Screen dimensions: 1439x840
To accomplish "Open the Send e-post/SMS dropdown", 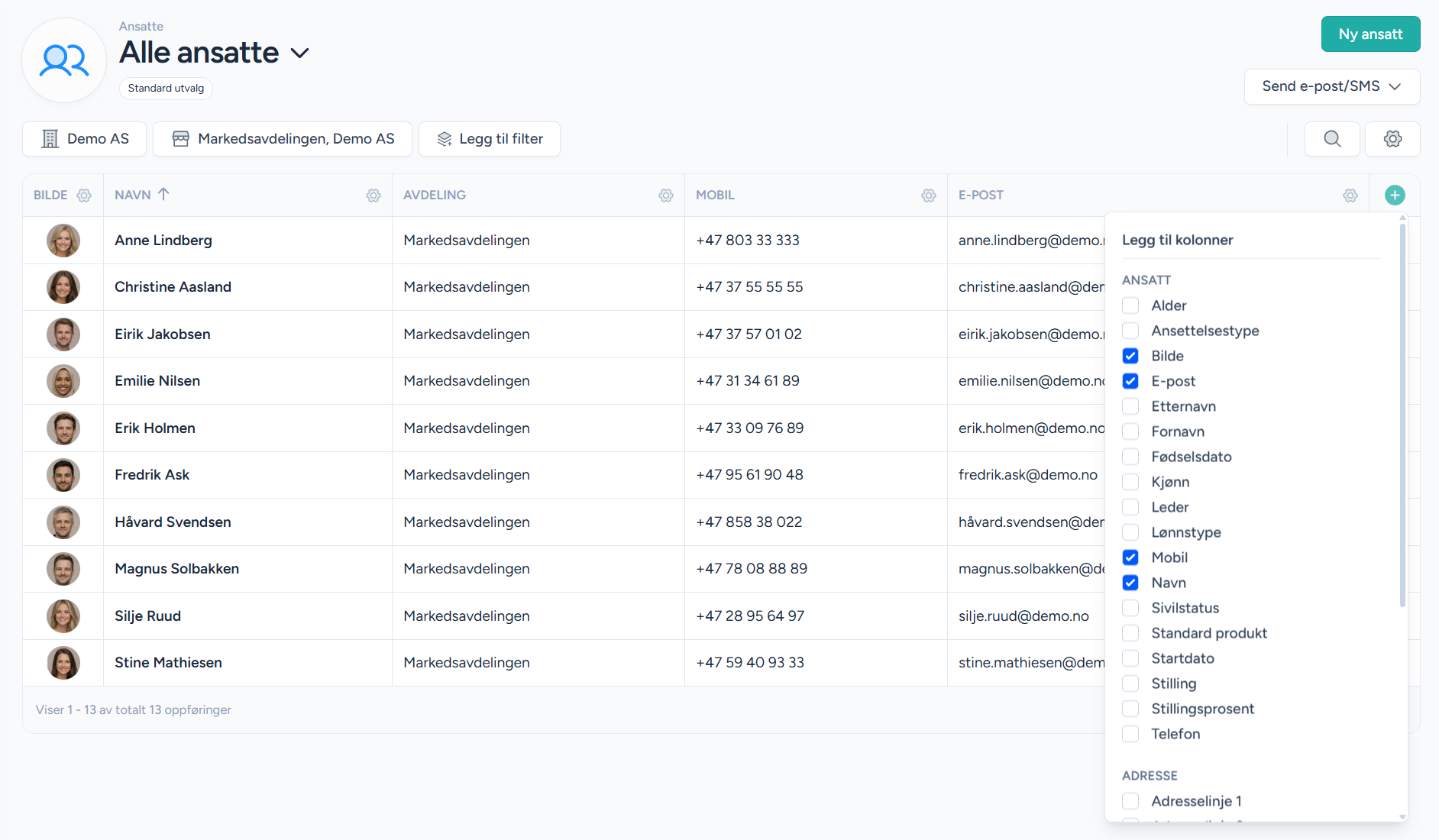I will (1331, 86).
